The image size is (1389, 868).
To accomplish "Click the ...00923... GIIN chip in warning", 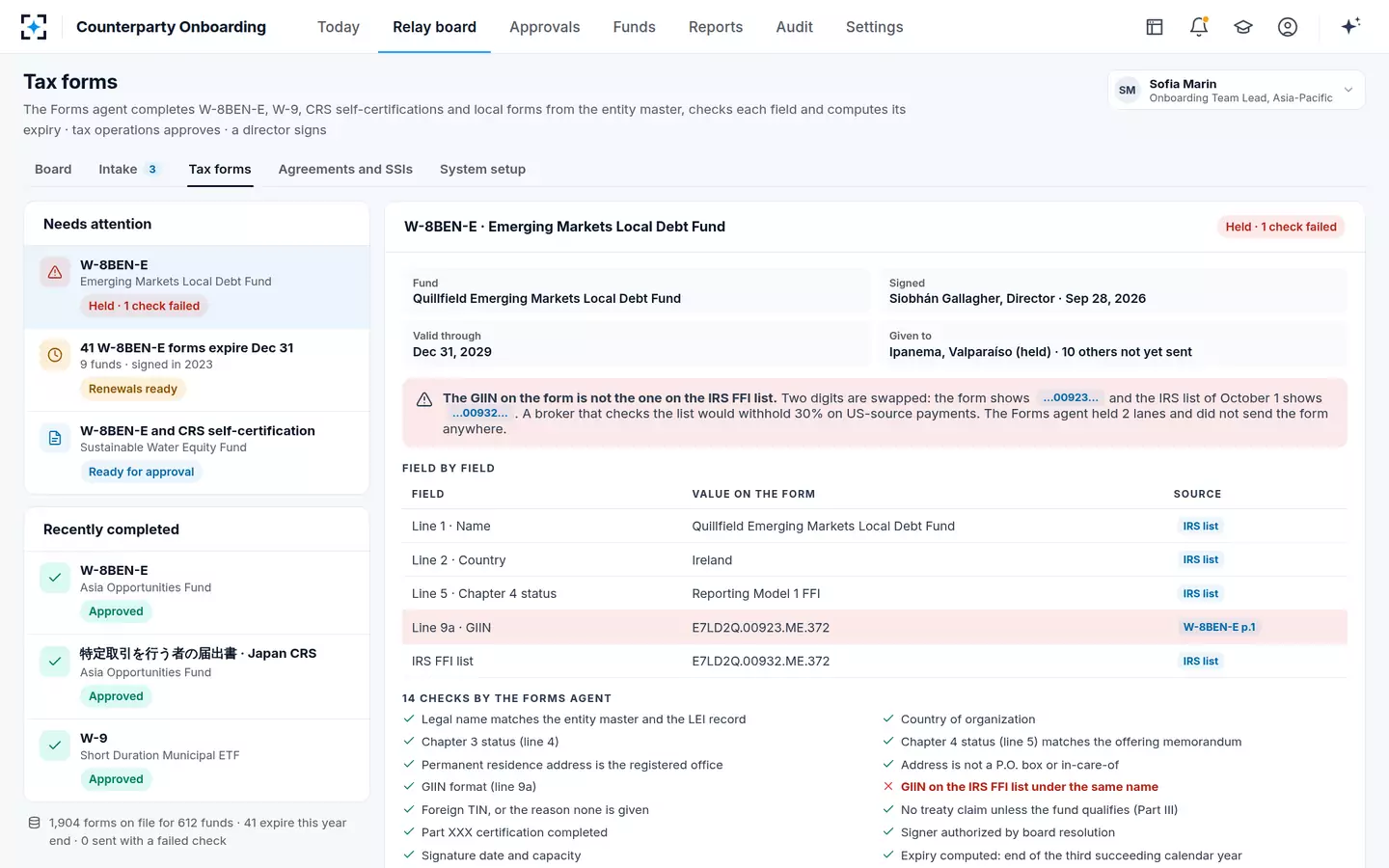I will coord(1071,397).
